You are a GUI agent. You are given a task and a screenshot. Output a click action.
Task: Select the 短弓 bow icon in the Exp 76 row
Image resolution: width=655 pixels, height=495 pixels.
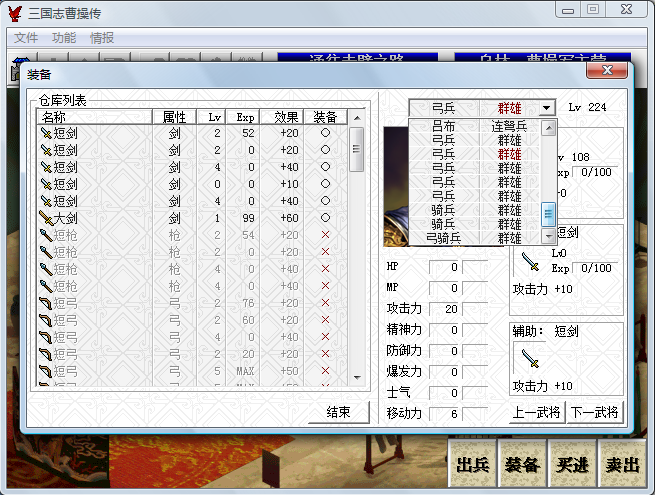point(45,302)
